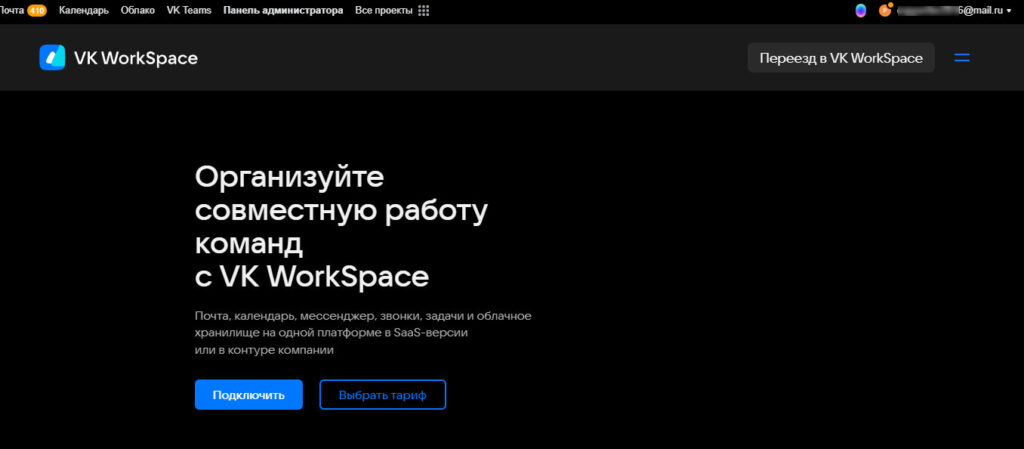Click the Все проекты grid icon

tap(423, 10)
